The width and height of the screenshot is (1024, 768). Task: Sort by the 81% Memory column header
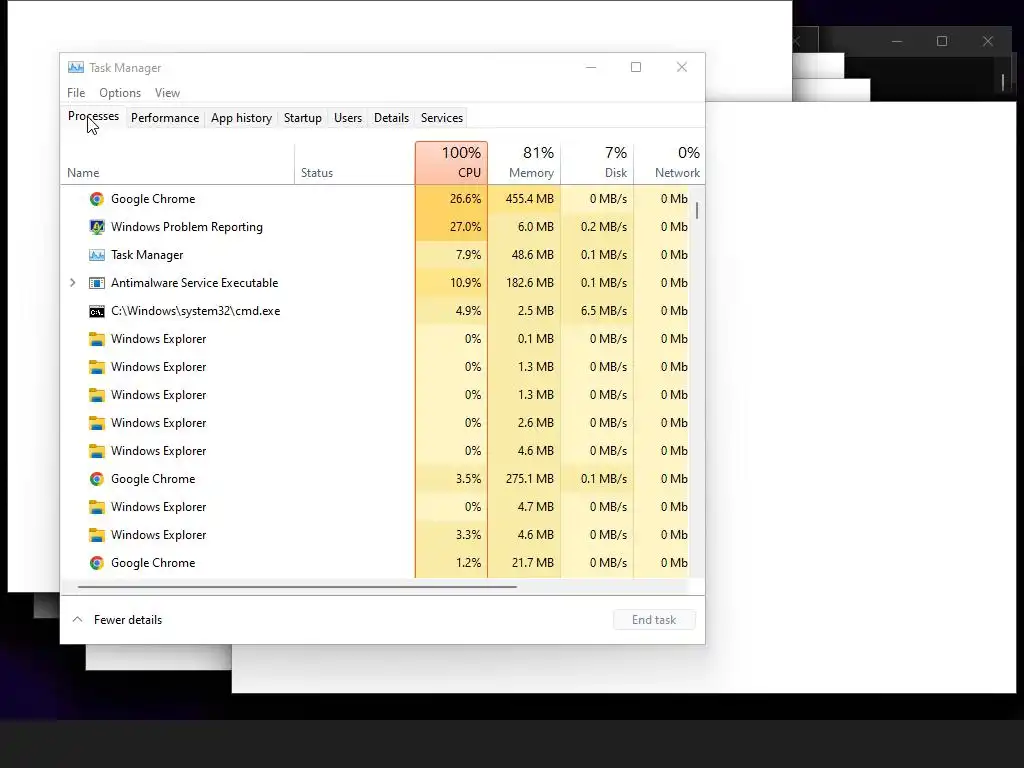click(524, 163)
